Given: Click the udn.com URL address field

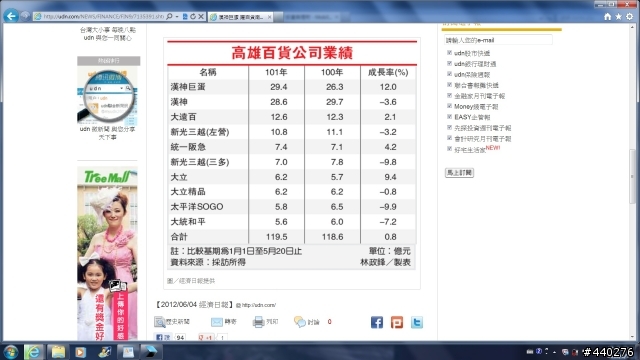Looking at the screenshot, I should (x=103, y=16).
